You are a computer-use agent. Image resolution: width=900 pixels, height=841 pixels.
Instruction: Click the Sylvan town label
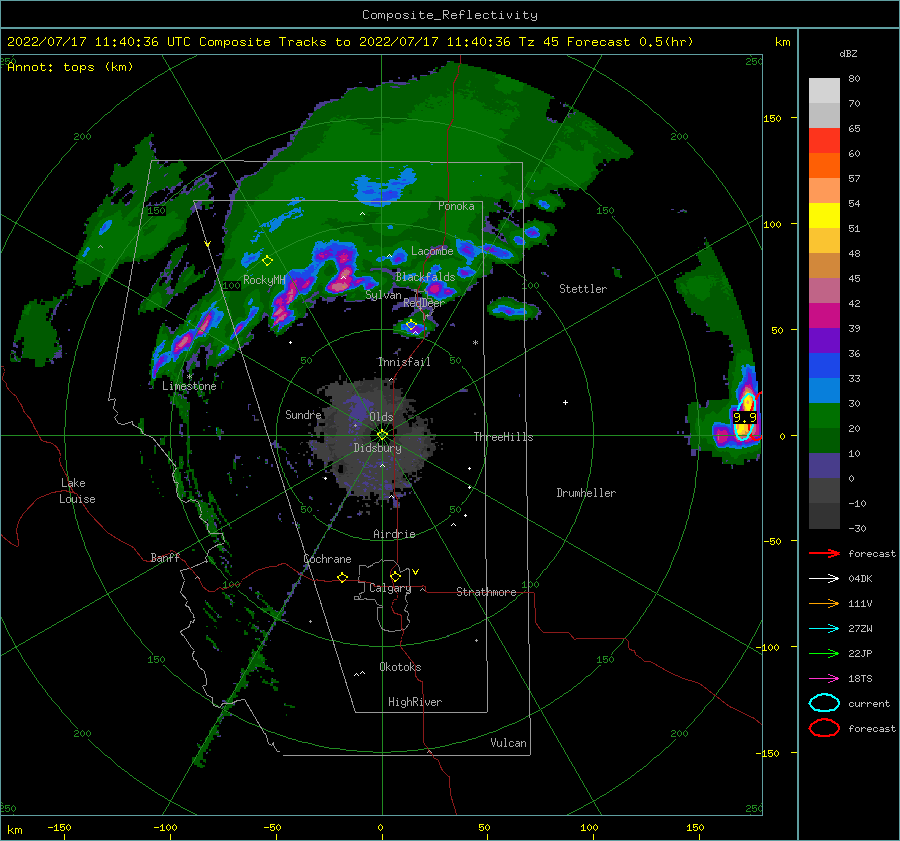coord(383,295)
